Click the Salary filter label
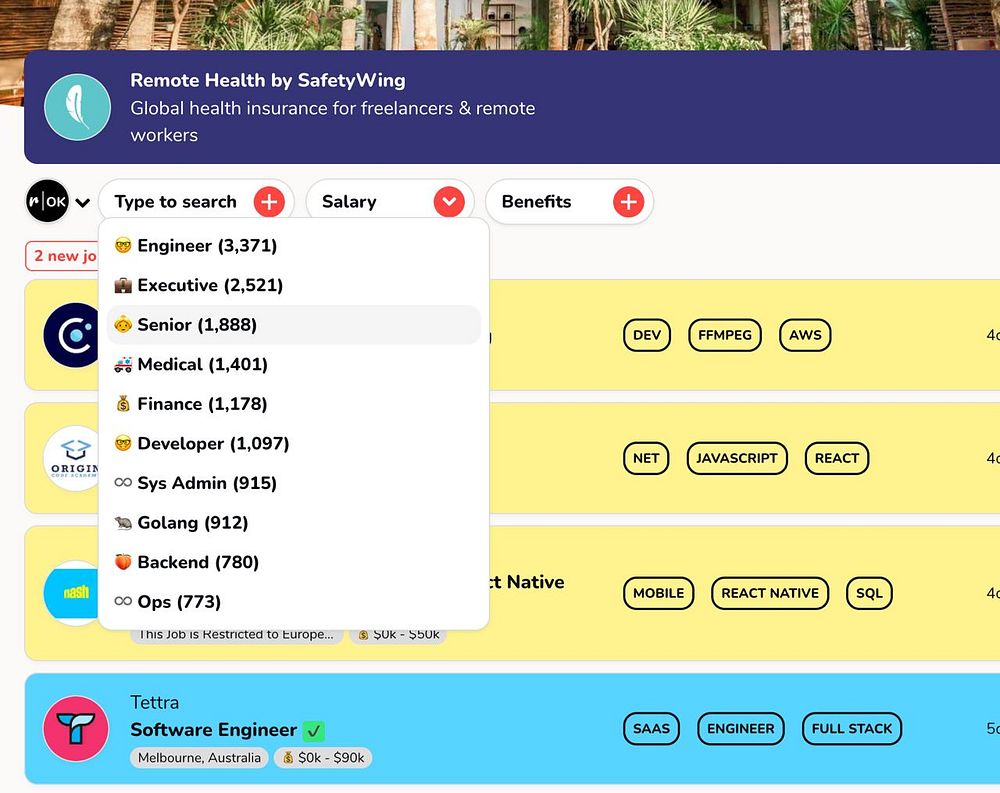 (x=349, y=202)
